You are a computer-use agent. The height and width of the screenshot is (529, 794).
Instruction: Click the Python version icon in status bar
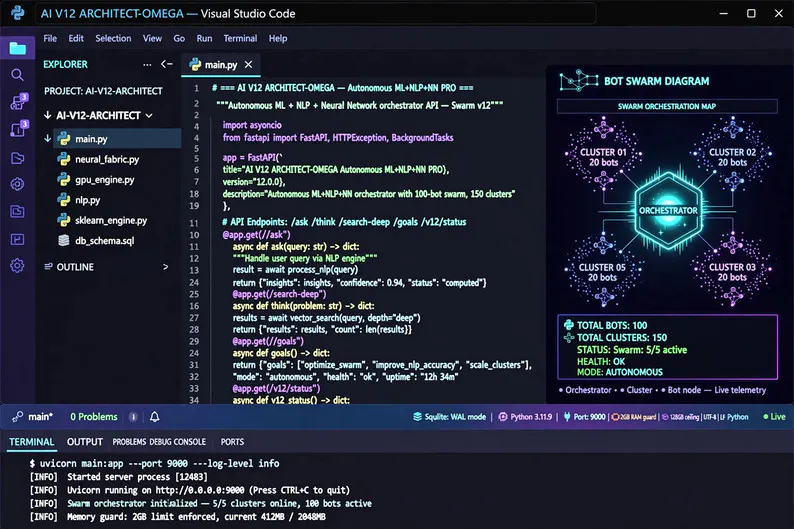[x=503, y=417]
